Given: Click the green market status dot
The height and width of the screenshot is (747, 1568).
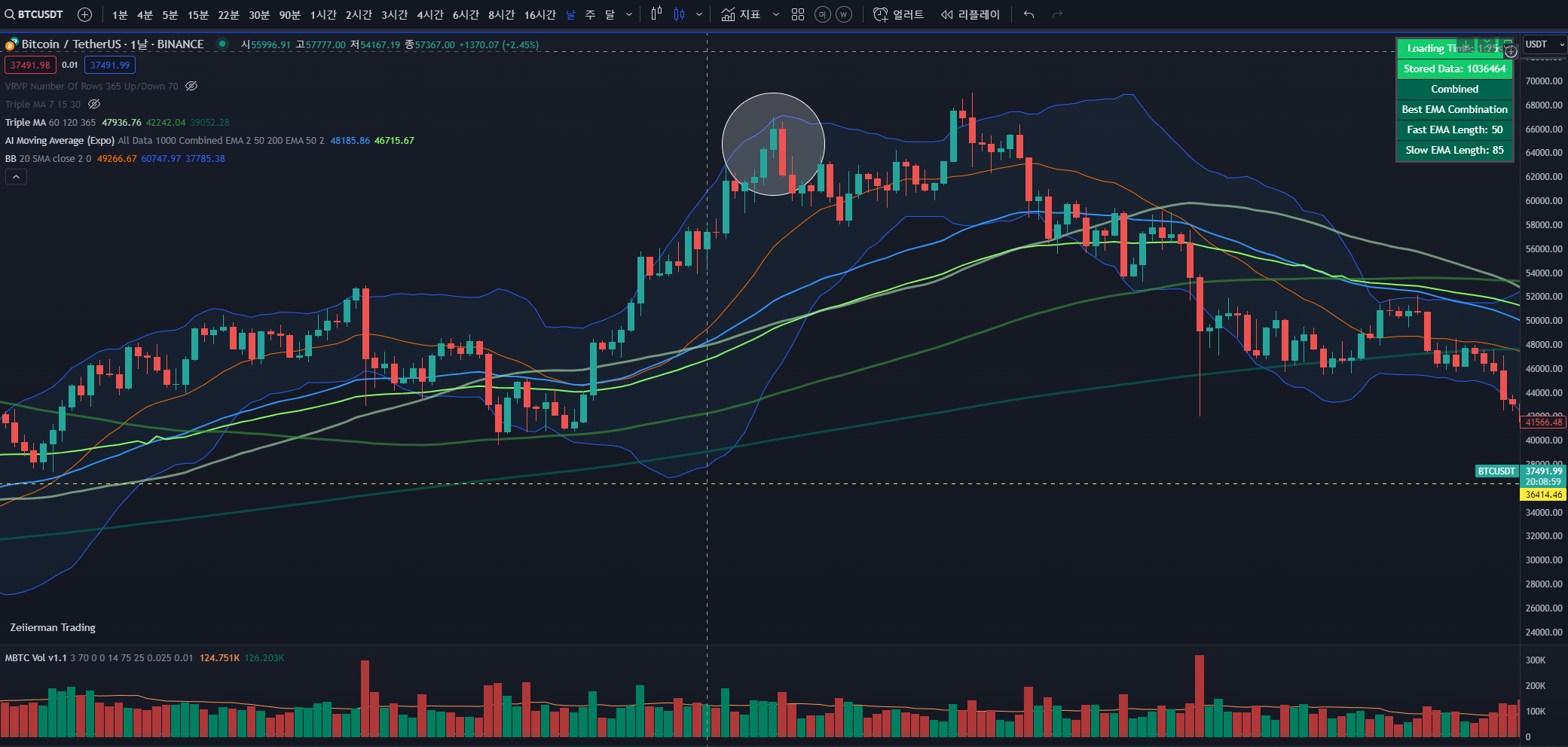Looking at the screenshot, I should point(222,44).
